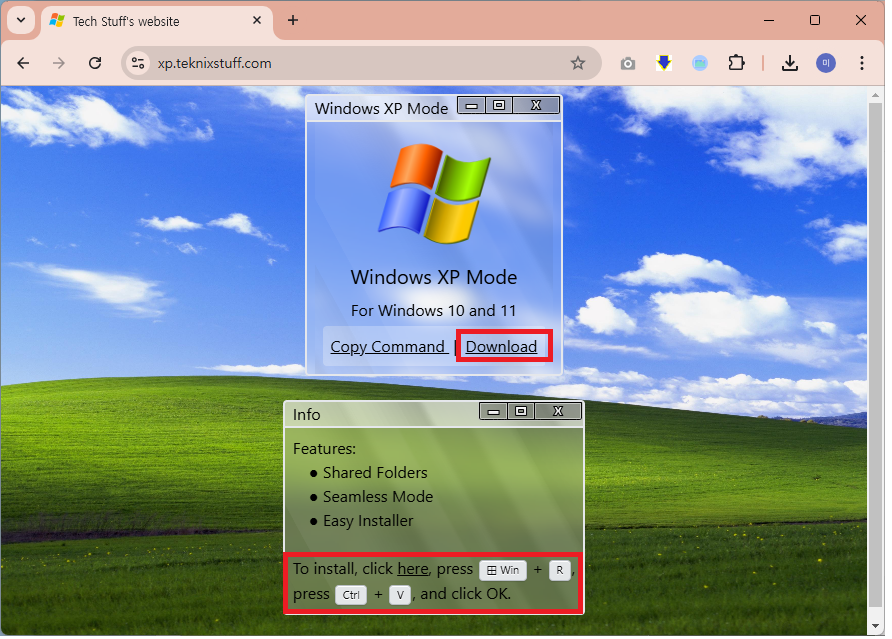Click the Copy Command link
The height and width of the screenshot is (639, 892).
point(387,347)
